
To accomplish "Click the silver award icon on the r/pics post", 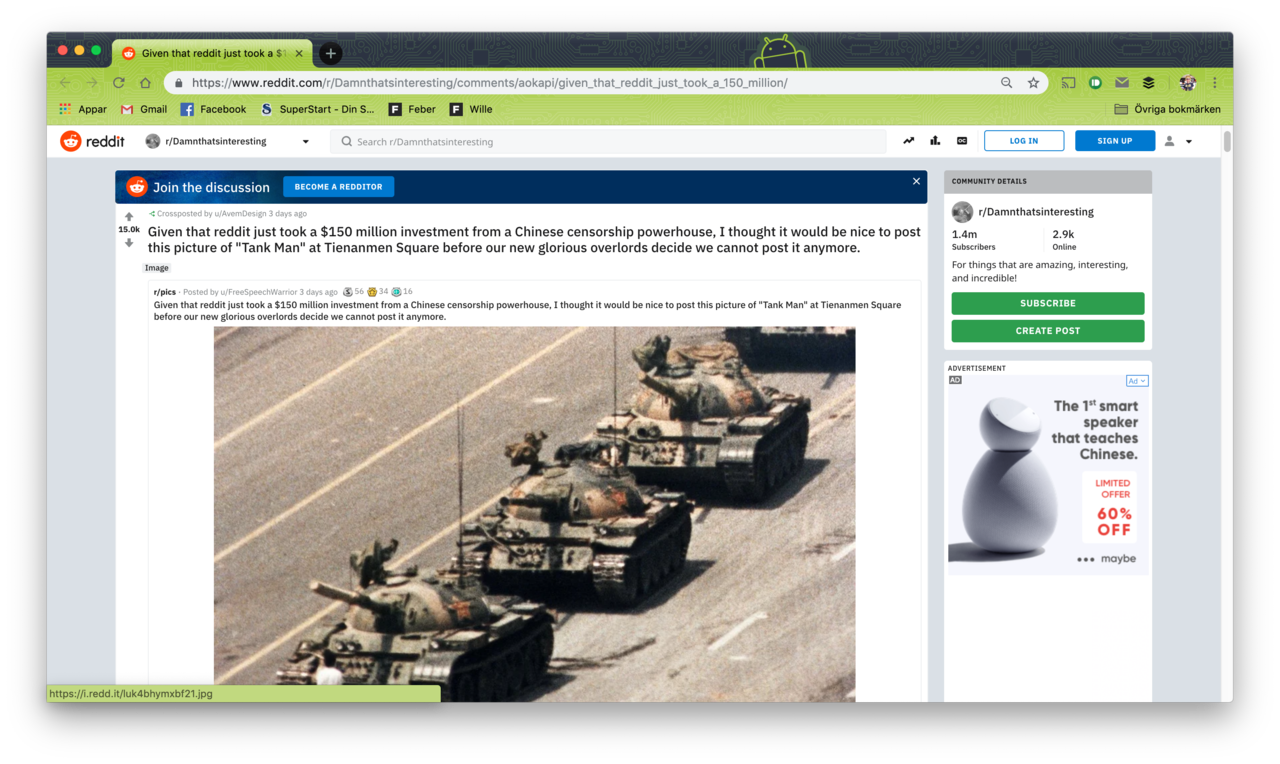I will tap(348, 292).
